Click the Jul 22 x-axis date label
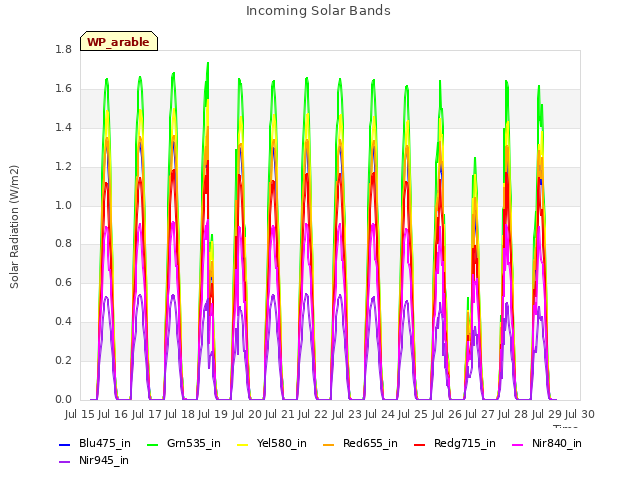Viewport: 640px width, 480px height. coord(313,415)
